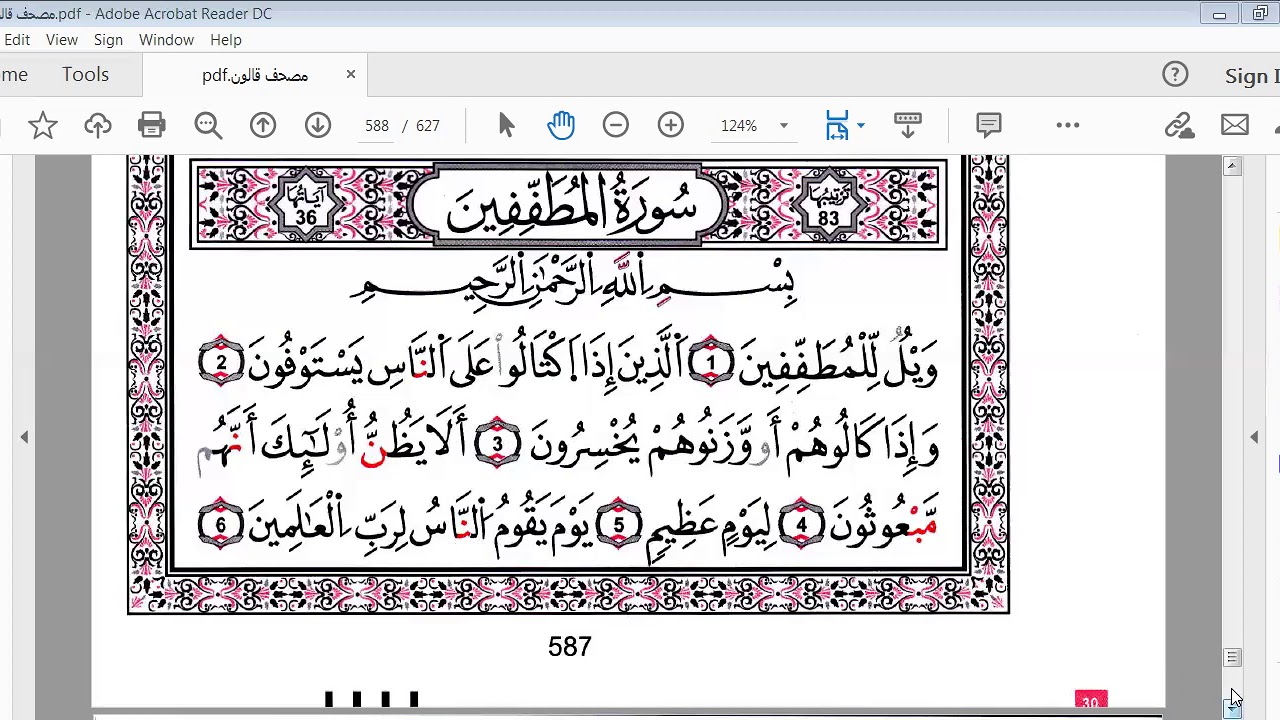1280x720 pixels.
Task: Click page number 587 on page
Action: click(x=570, y=647)
